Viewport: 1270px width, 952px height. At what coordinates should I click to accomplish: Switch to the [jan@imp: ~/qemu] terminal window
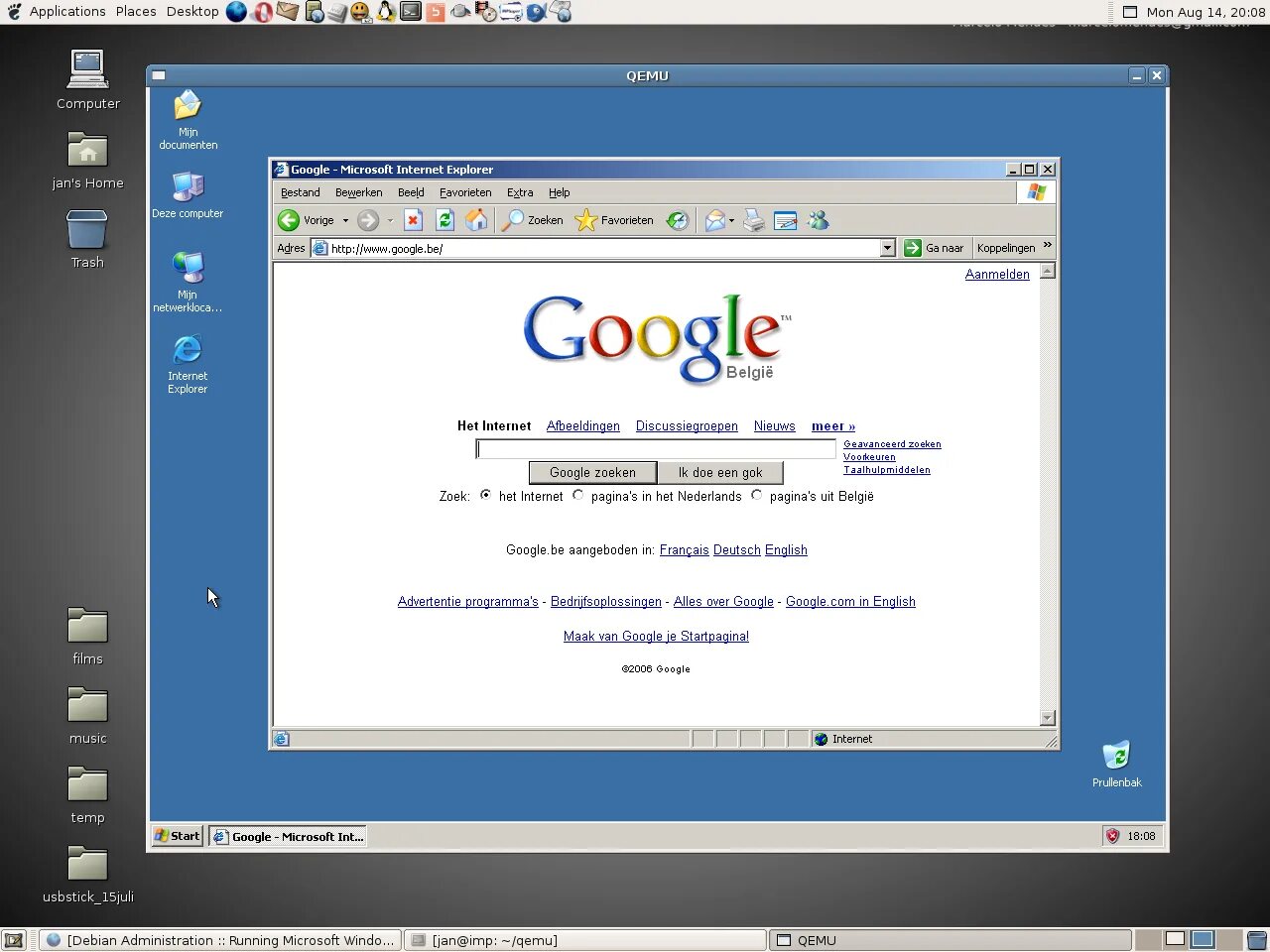(585, 940)
